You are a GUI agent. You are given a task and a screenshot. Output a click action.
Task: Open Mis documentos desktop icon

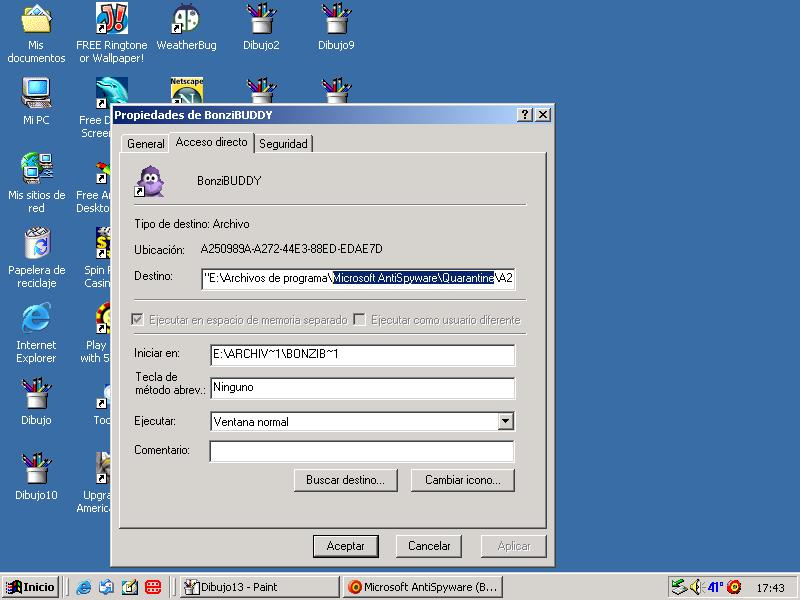coord(36,33)
